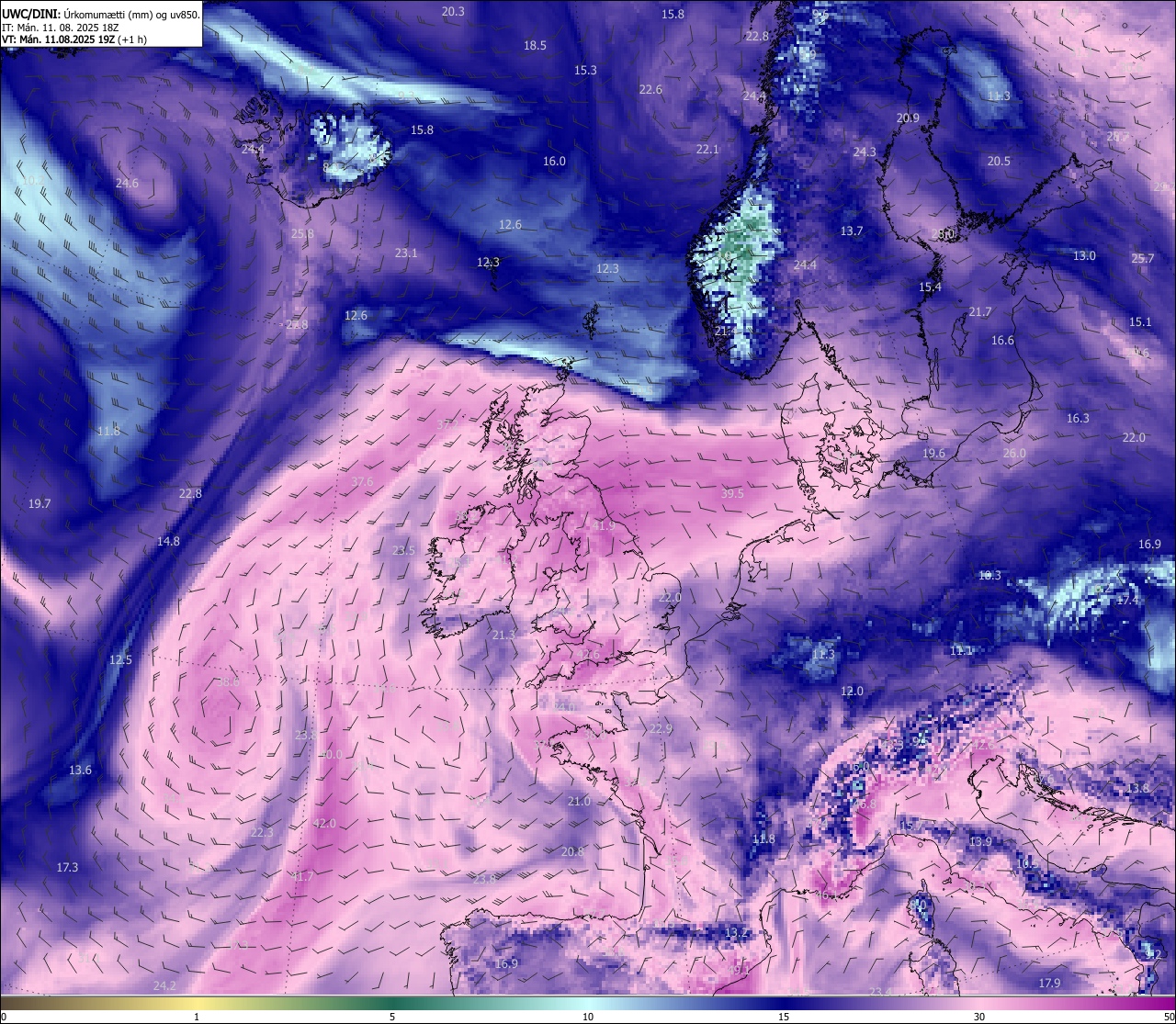
Task: Click the 15.1 value label
Action: coord(1139,322)
